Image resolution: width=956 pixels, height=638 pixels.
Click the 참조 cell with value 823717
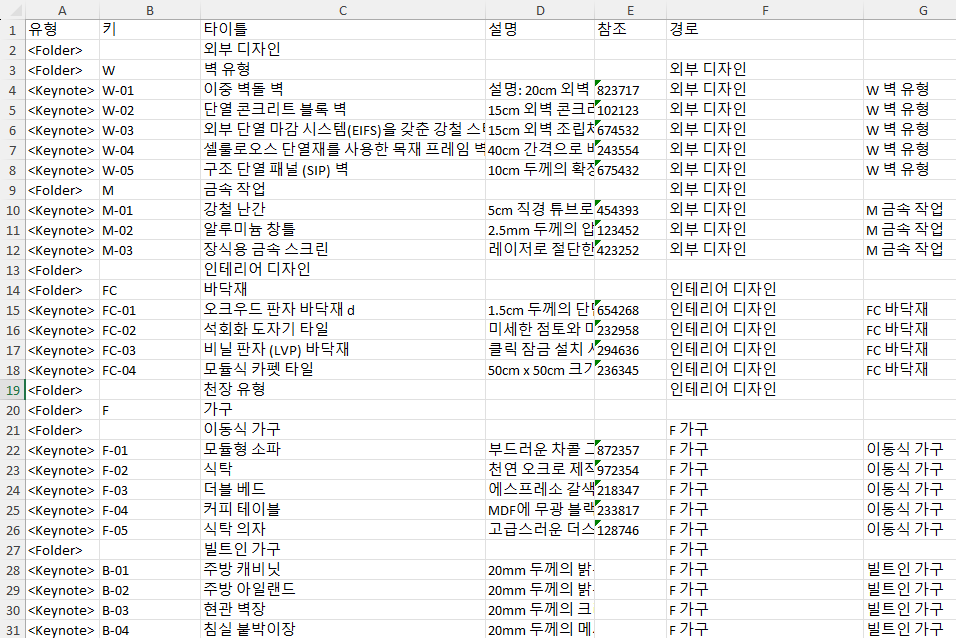629,89
